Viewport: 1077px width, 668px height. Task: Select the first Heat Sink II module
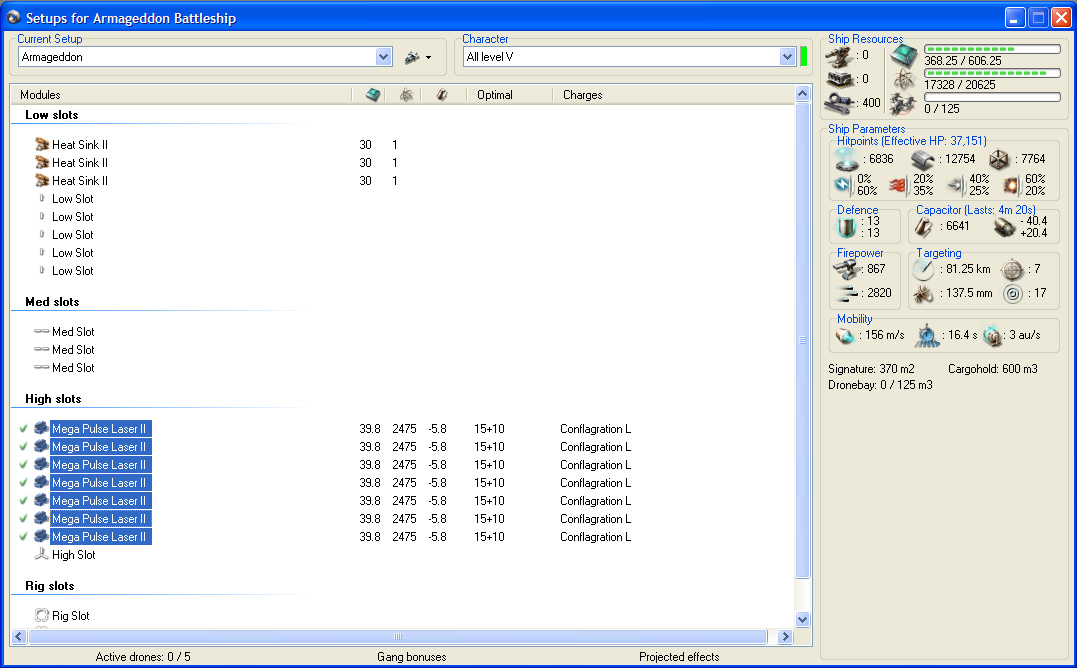(x=80, y=145)
